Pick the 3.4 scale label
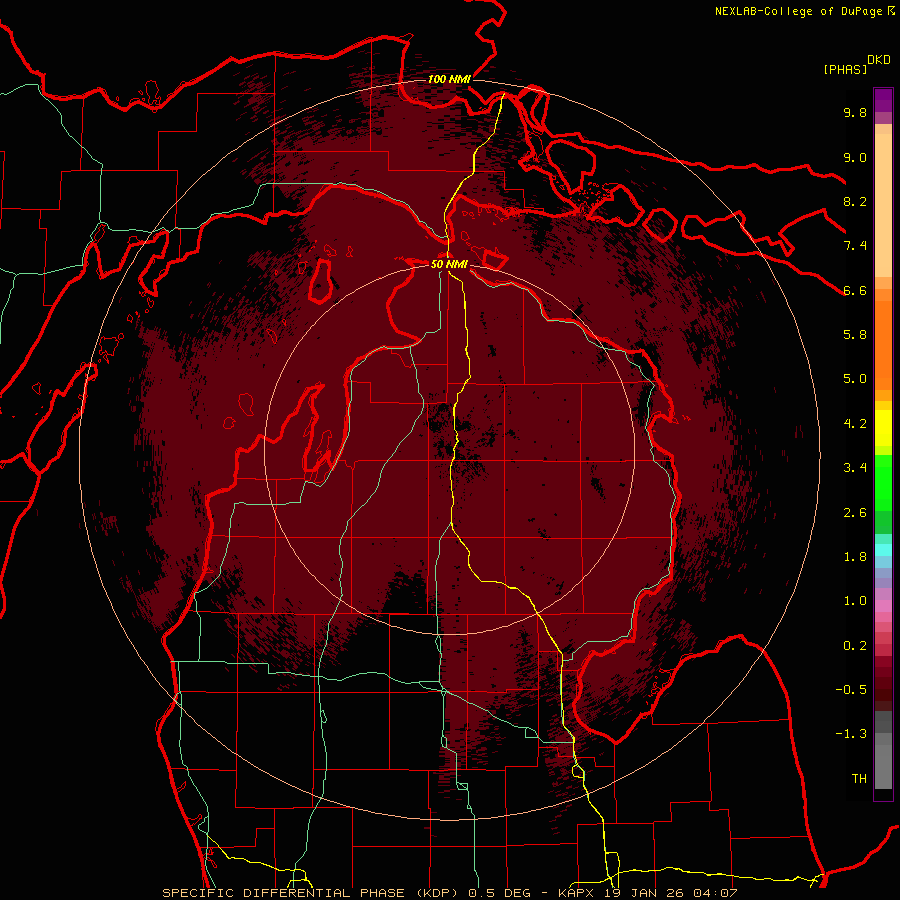This screenshot has width=900, height=900. (855, 468)
